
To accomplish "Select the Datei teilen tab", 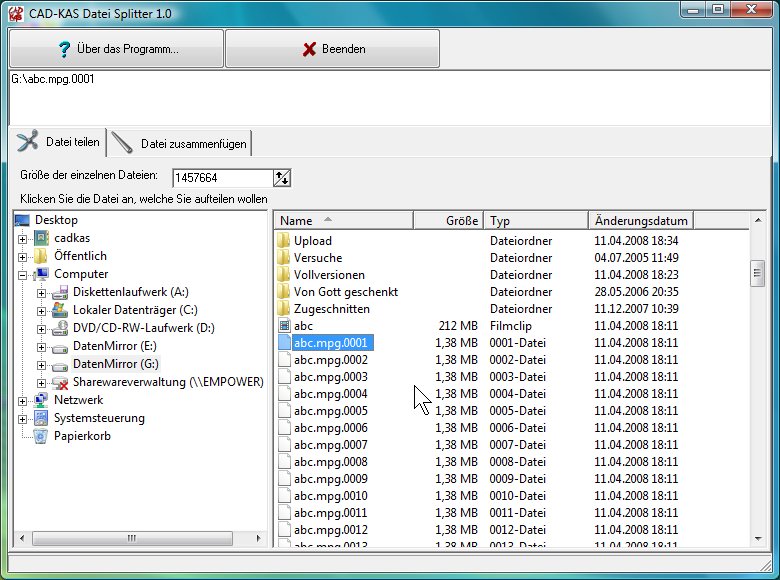I will pos(59,143).
